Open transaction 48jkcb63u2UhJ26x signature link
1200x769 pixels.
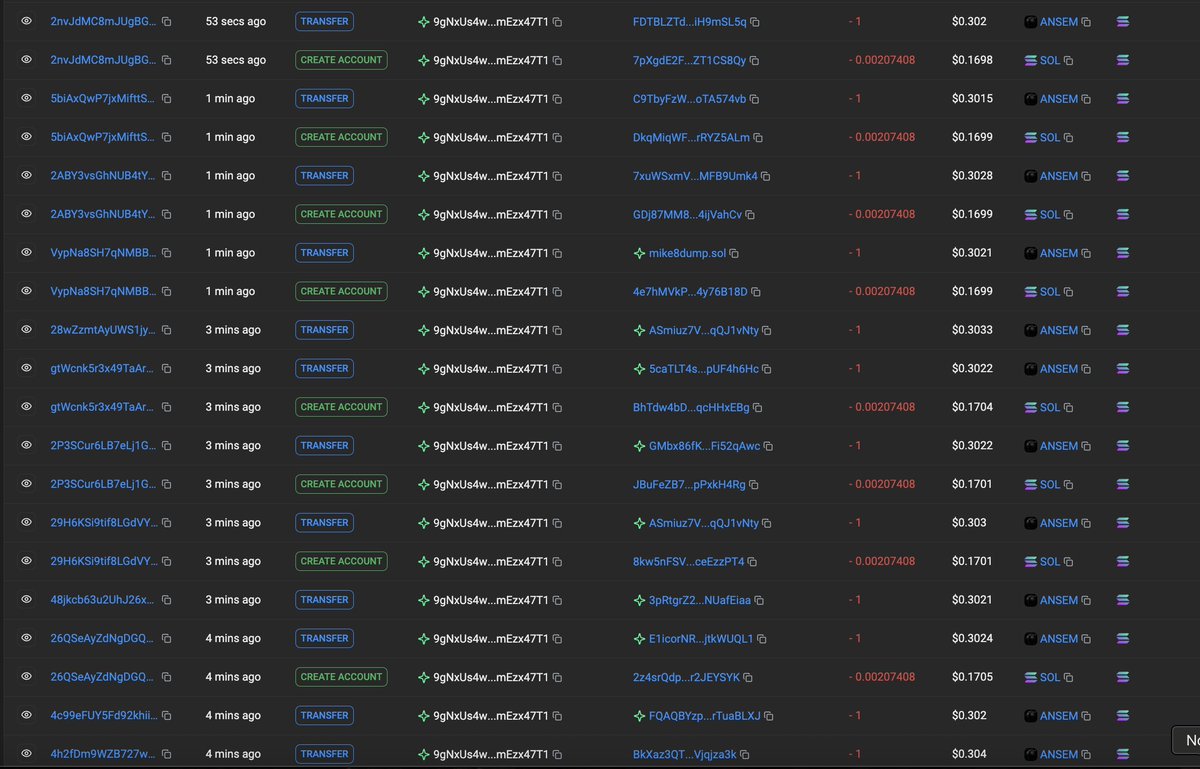103,600
